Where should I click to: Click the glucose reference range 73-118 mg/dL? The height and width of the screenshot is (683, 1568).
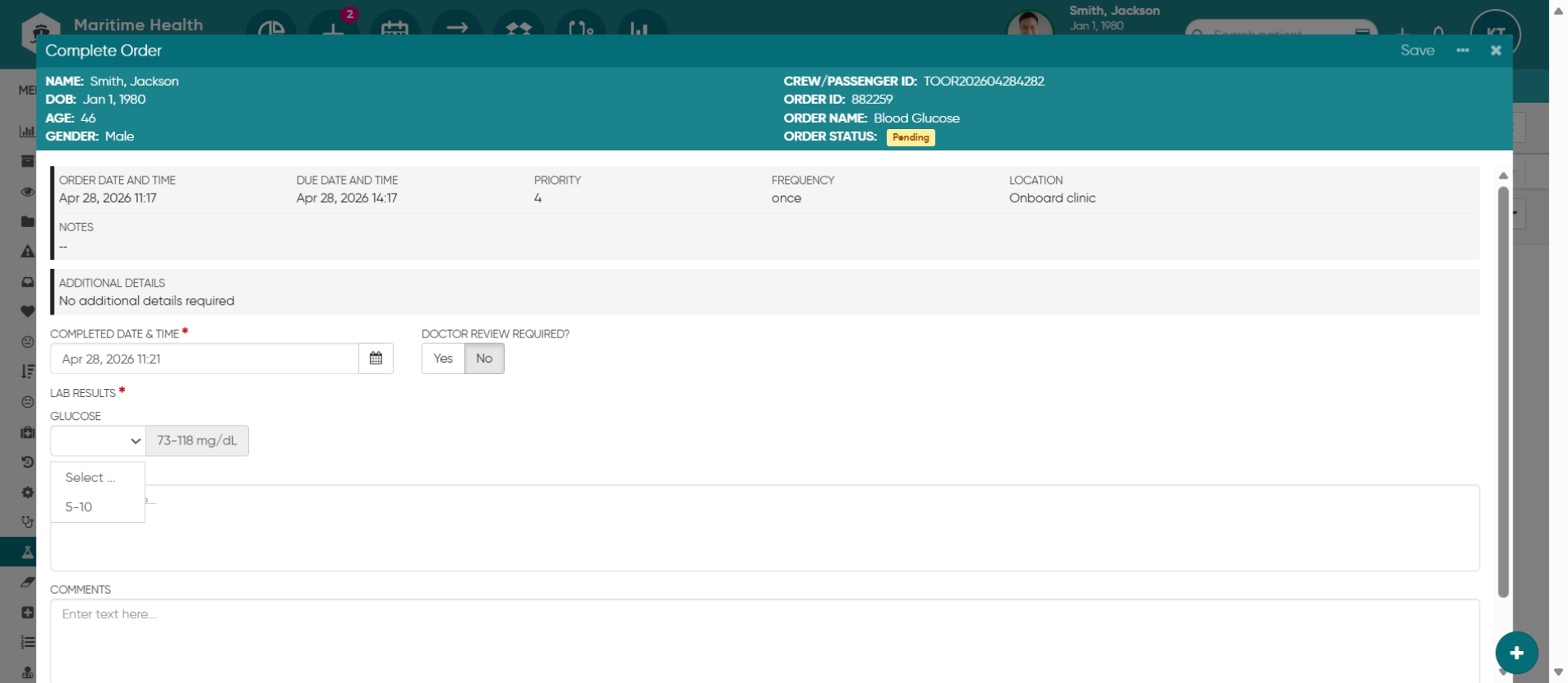(x=197, y=441)
